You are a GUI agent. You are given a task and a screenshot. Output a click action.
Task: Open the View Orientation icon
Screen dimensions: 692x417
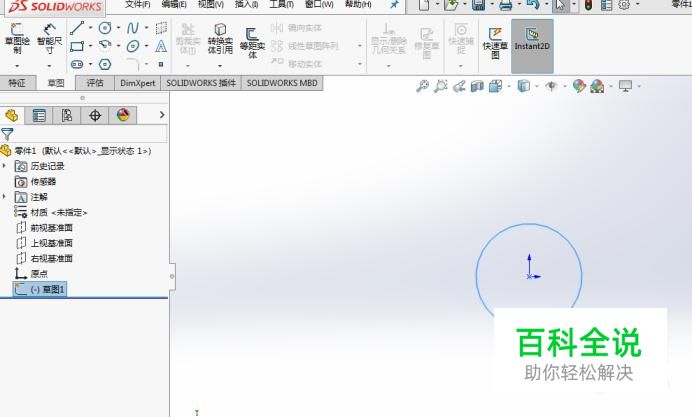496,86
